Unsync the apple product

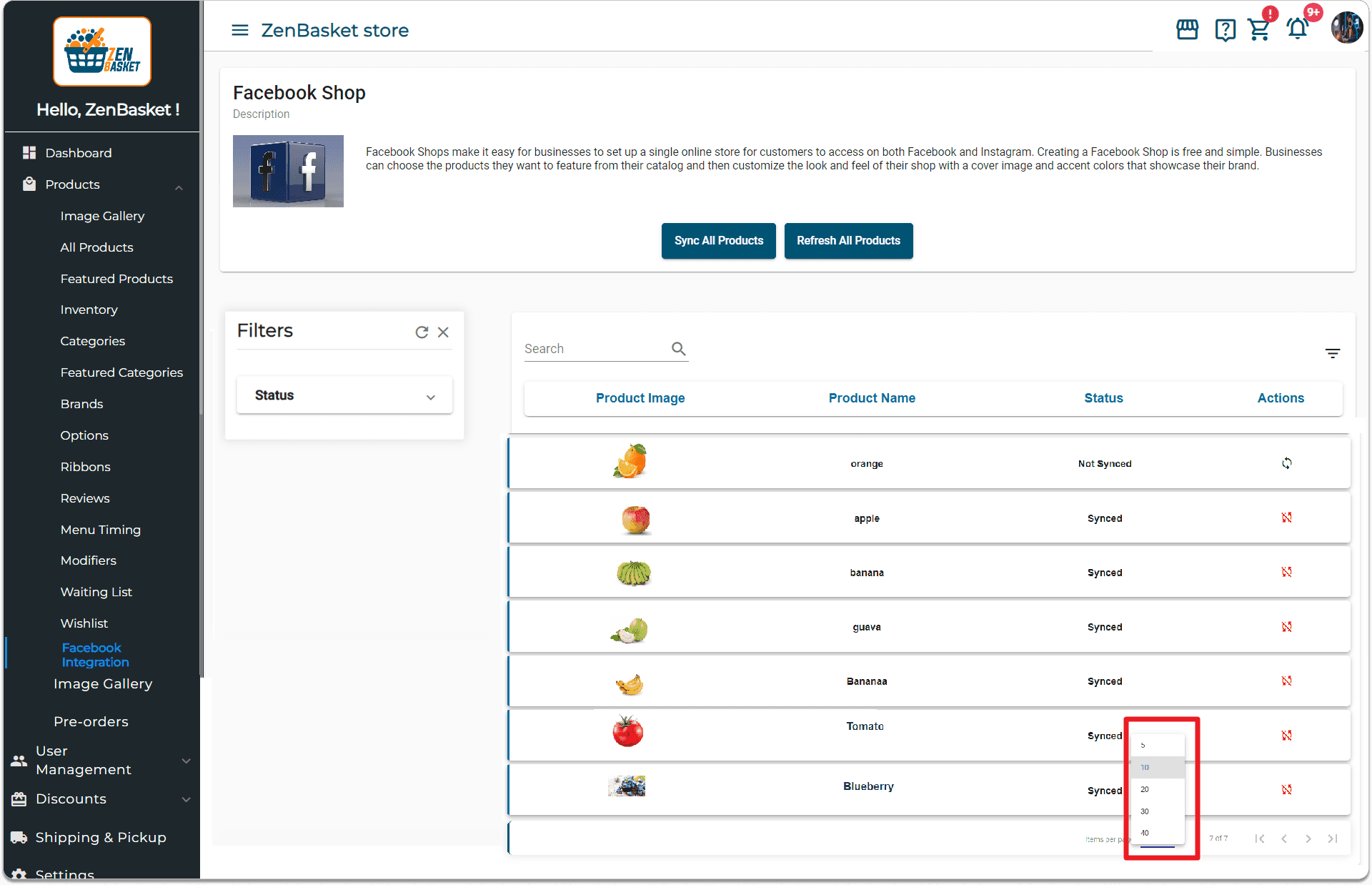click(1286, 518)
